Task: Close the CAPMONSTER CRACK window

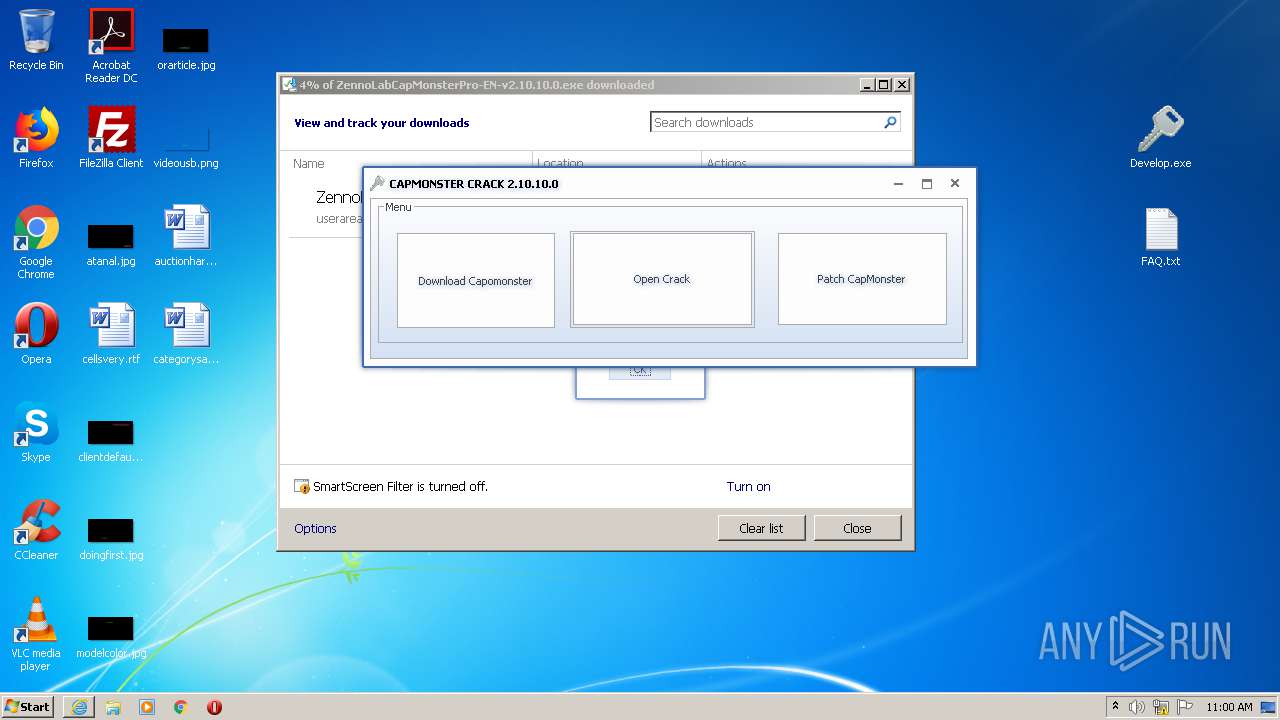Action: (x=955, y=184)
